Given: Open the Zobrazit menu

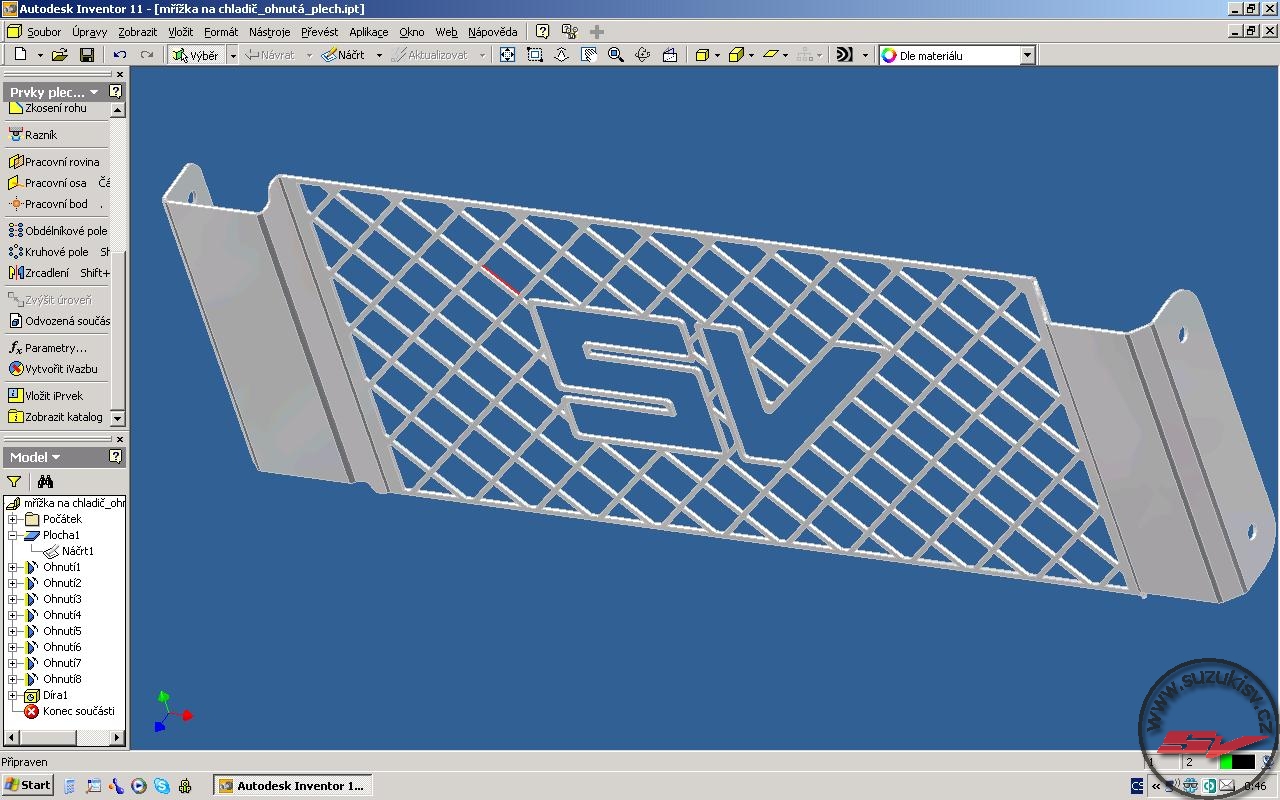Looking at the screenshot, I should (137, 32).
